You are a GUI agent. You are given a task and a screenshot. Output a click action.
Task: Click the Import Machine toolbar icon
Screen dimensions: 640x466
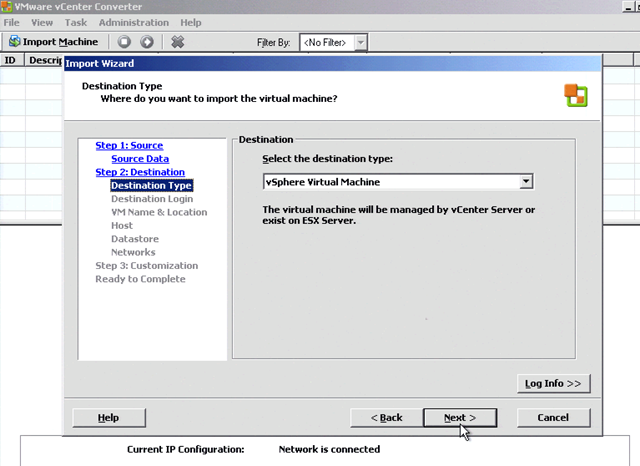(x=15, y=42)
